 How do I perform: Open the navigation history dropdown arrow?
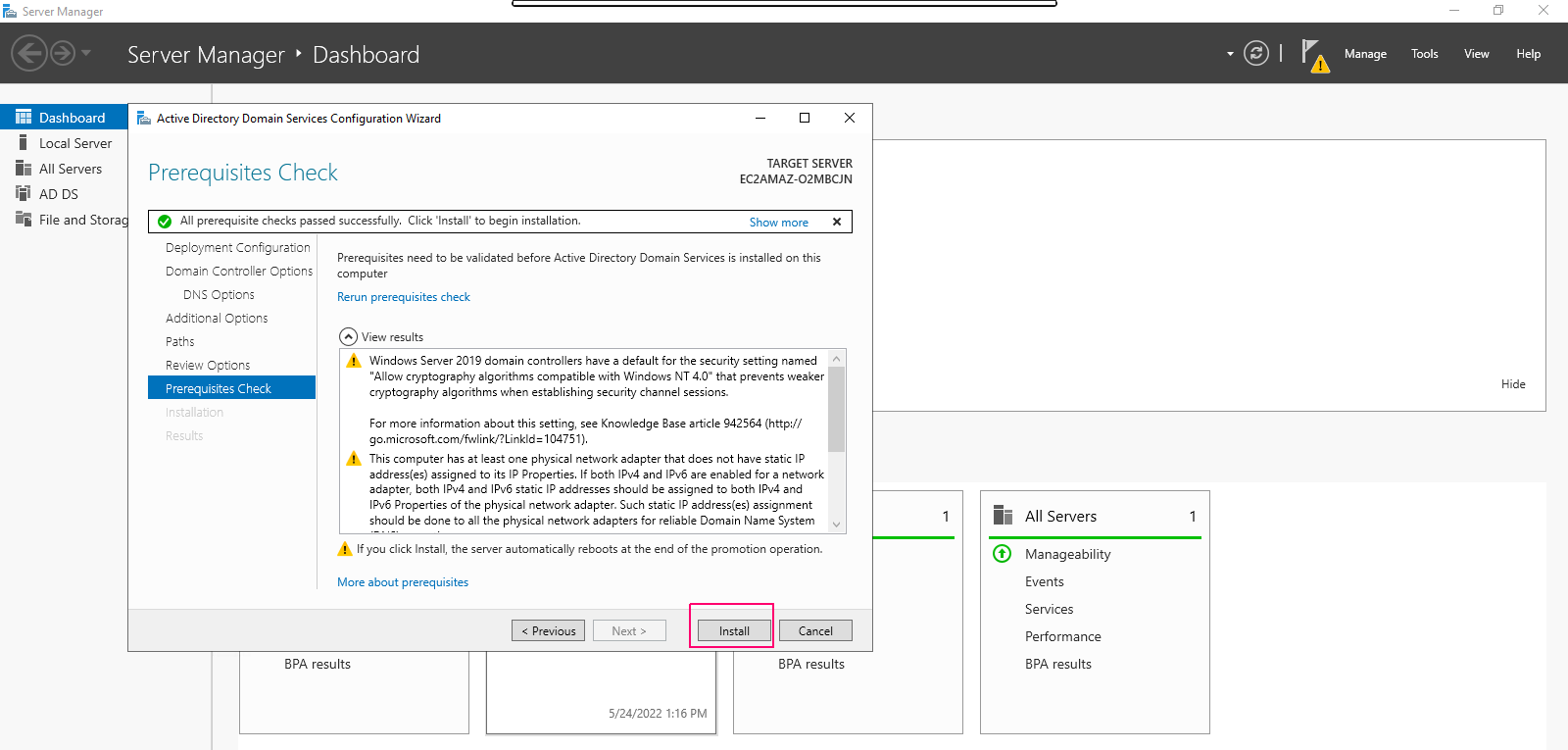pos(86,53)
